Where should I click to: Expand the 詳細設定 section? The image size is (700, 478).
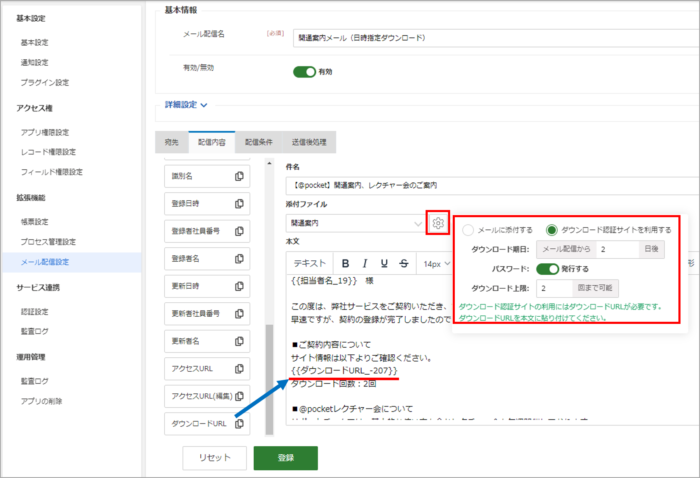186,105
